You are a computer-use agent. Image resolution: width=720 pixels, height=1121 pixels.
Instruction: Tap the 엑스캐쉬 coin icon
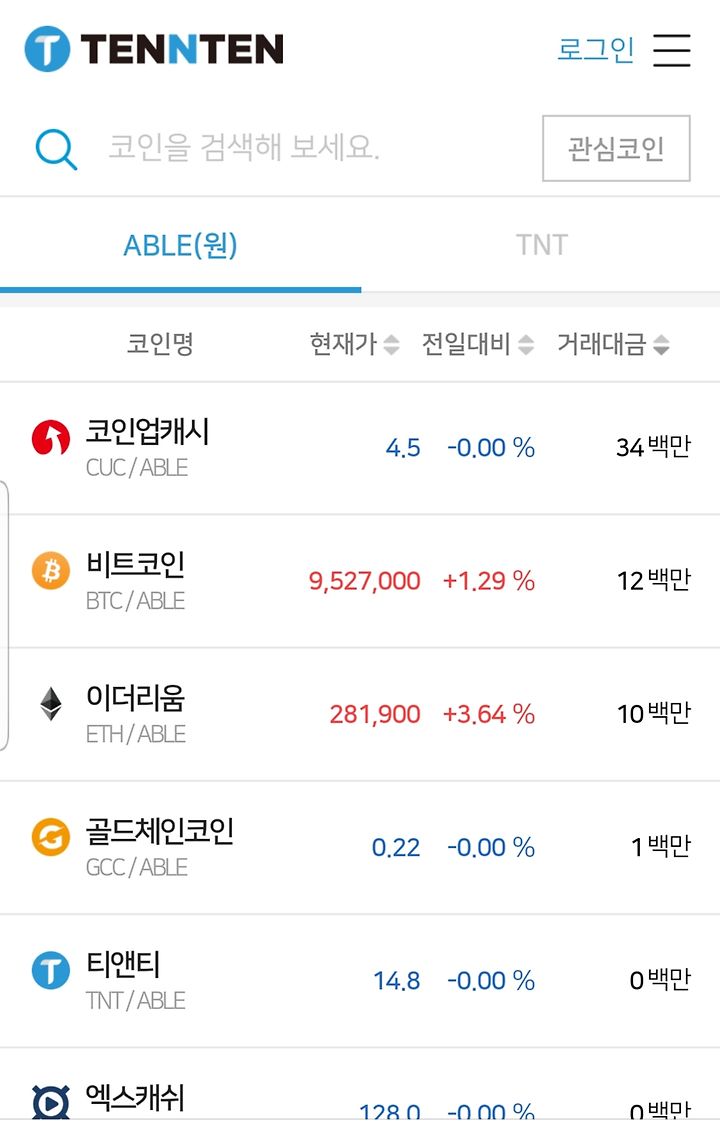[x=51, y=1102]
